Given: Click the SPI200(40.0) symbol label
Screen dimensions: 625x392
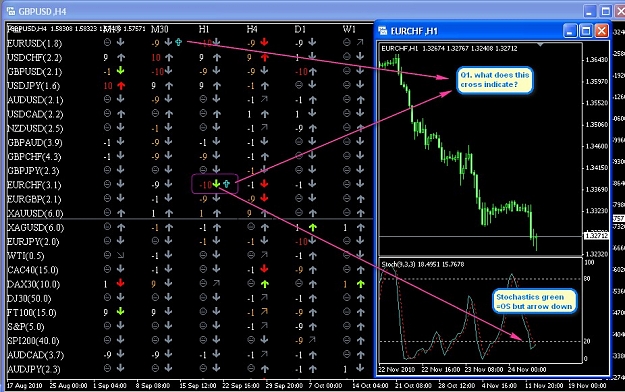Looking at the screenshot, I should (33, 341).
